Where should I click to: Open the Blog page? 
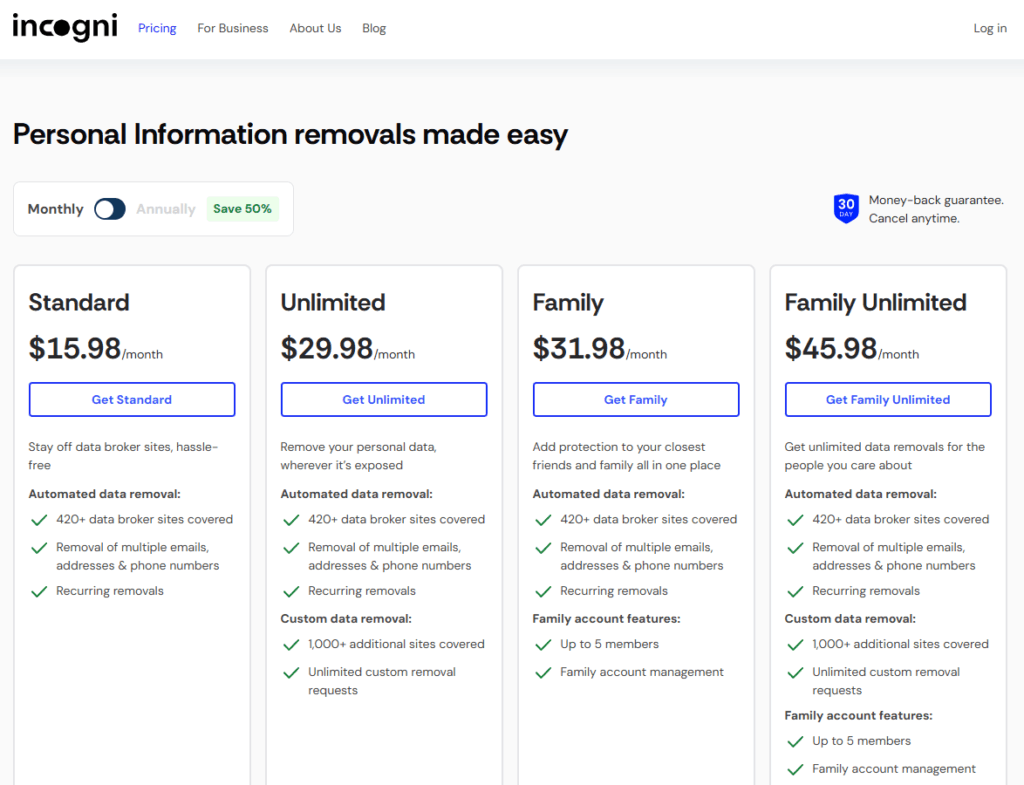point(374,28)
